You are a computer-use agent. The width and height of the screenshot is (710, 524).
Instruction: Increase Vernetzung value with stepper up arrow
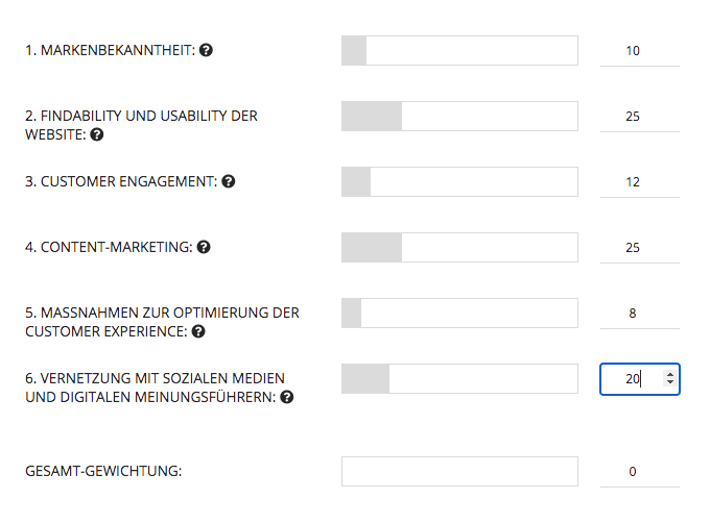tap(670, 375)
